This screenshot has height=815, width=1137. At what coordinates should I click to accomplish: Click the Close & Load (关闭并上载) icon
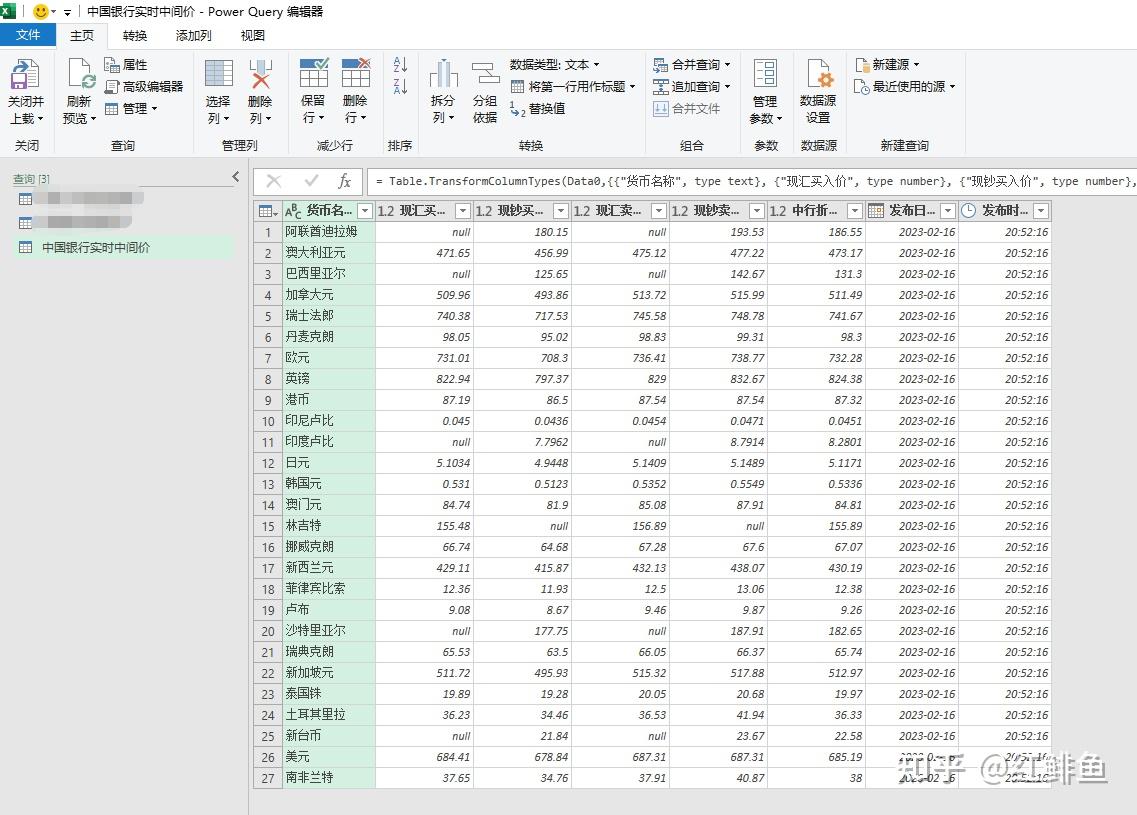(x=25, y=75)
